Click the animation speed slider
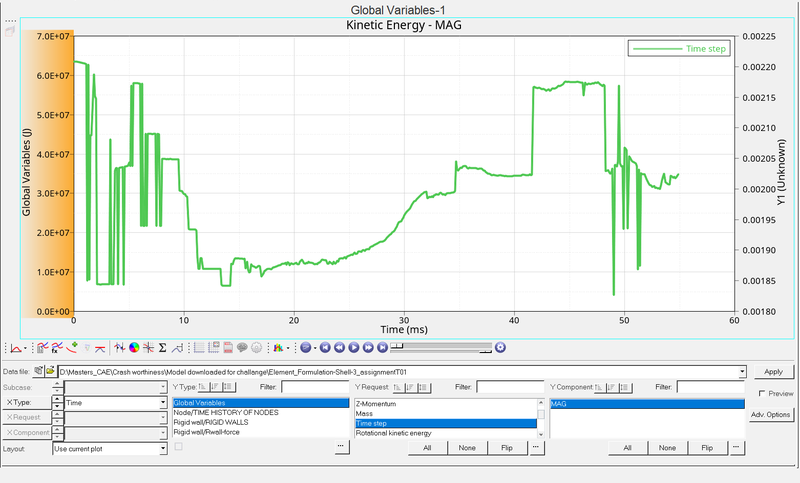Viewport: 800px width, 483px height. coord(440,347)
